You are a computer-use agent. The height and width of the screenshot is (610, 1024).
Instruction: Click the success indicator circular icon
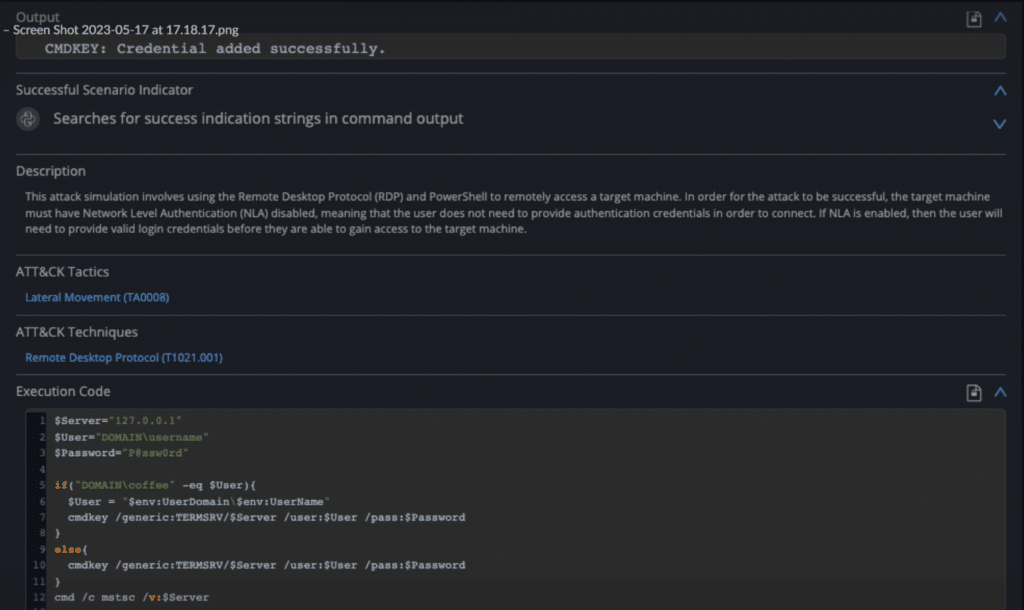(28, 119)
